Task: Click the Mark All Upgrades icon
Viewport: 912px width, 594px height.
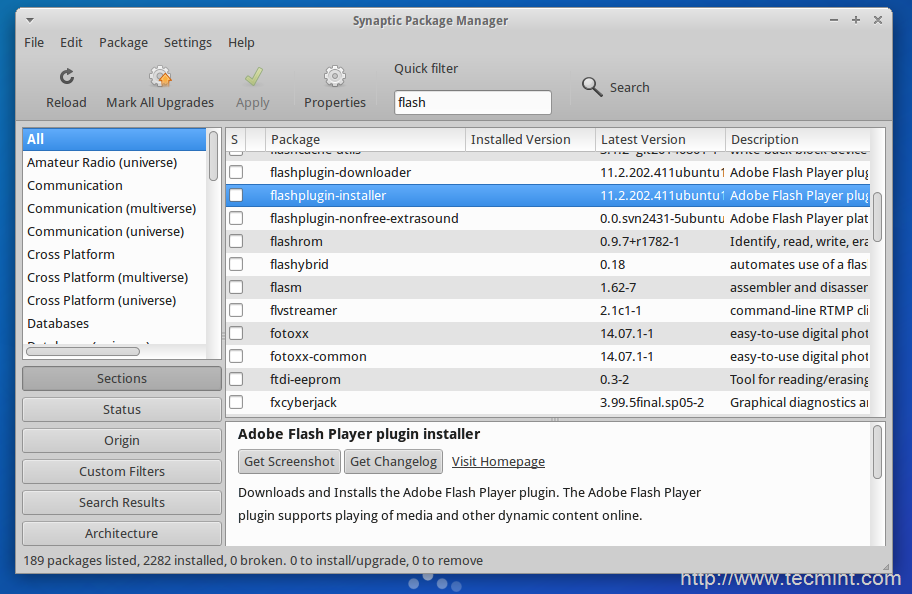Action: click(x=160, y=77)
